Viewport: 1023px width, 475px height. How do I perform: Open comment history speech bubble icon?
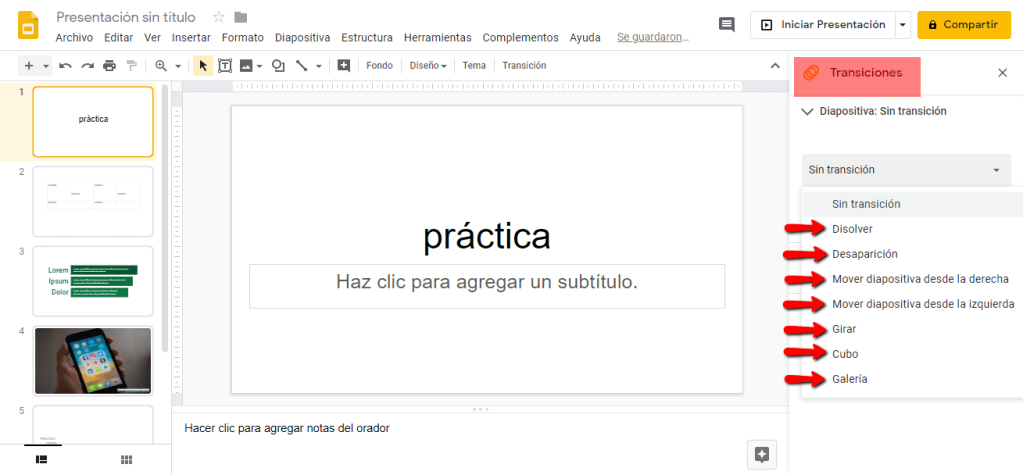(x=727, y=25)
